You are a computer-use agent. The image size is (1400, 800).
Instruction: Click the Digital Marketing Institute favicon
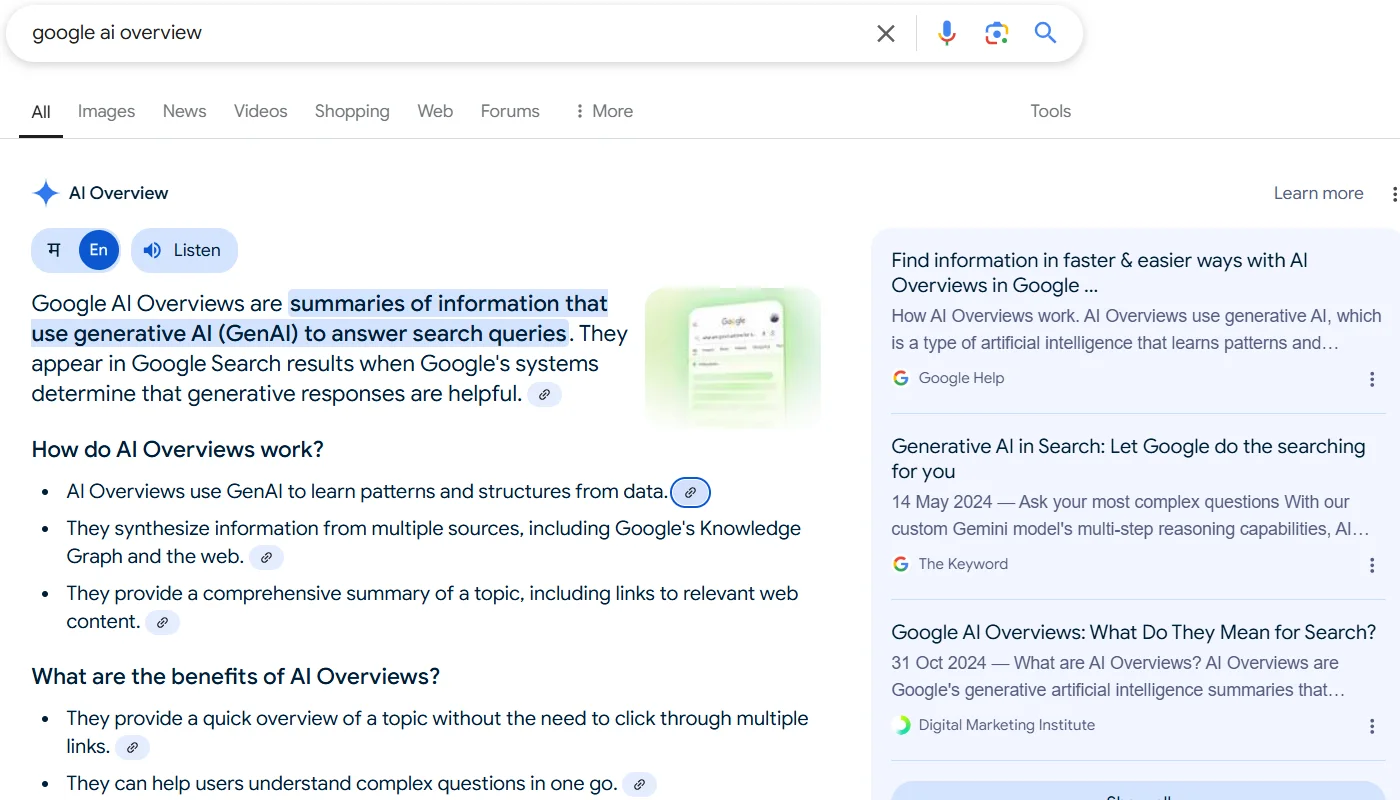click(901, 725)
